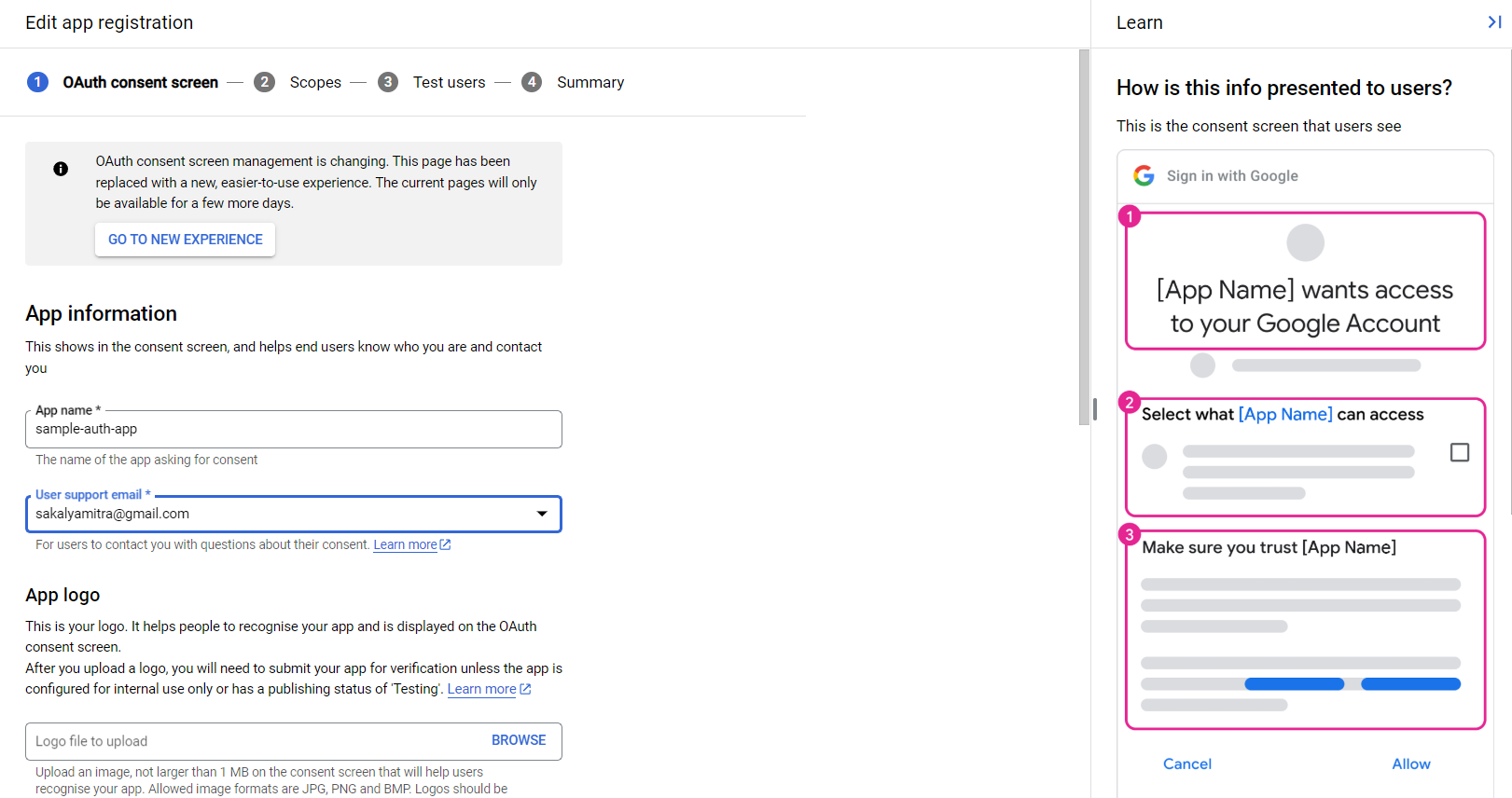Viewport: 1512px width, 798px height.
Task: Click the Allow link in the preview
Action: 1410,764
